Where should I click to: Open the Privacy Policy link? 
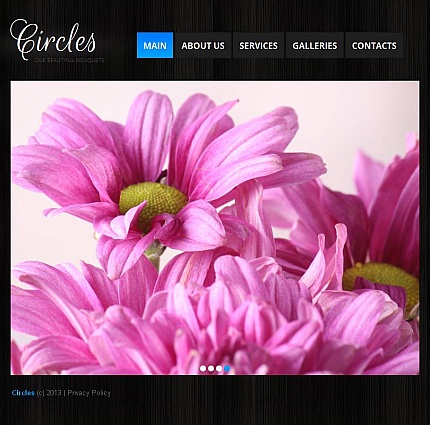point(89,393)
